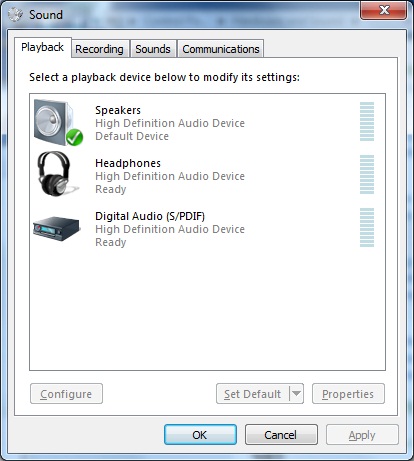
Task: Click the Speakers volume level meter
Action: pos(367,122)
